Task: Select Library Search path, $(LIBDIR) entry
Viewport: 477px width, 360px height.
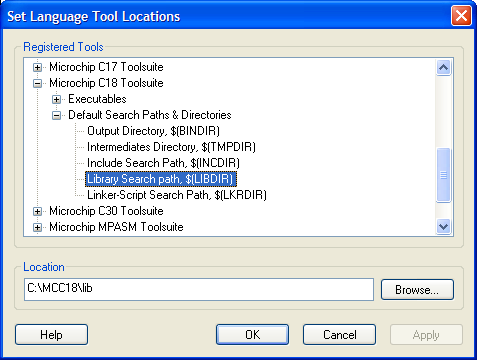Action: click(161, 179)
